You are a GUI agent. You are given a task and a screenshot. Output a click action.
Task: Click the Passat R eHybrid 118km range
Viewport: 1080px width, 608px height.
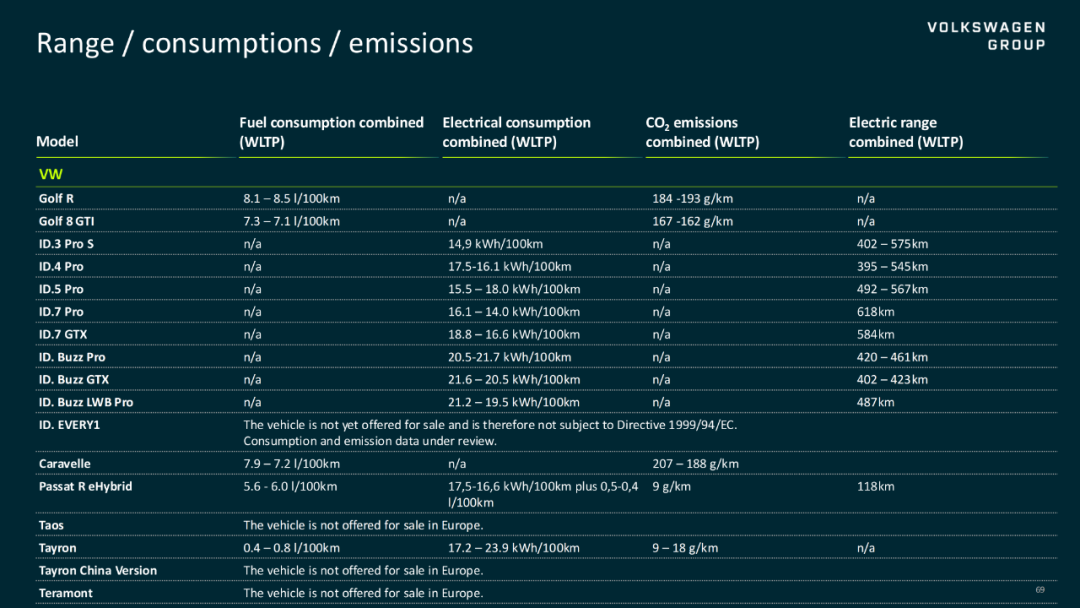[875, 486]
